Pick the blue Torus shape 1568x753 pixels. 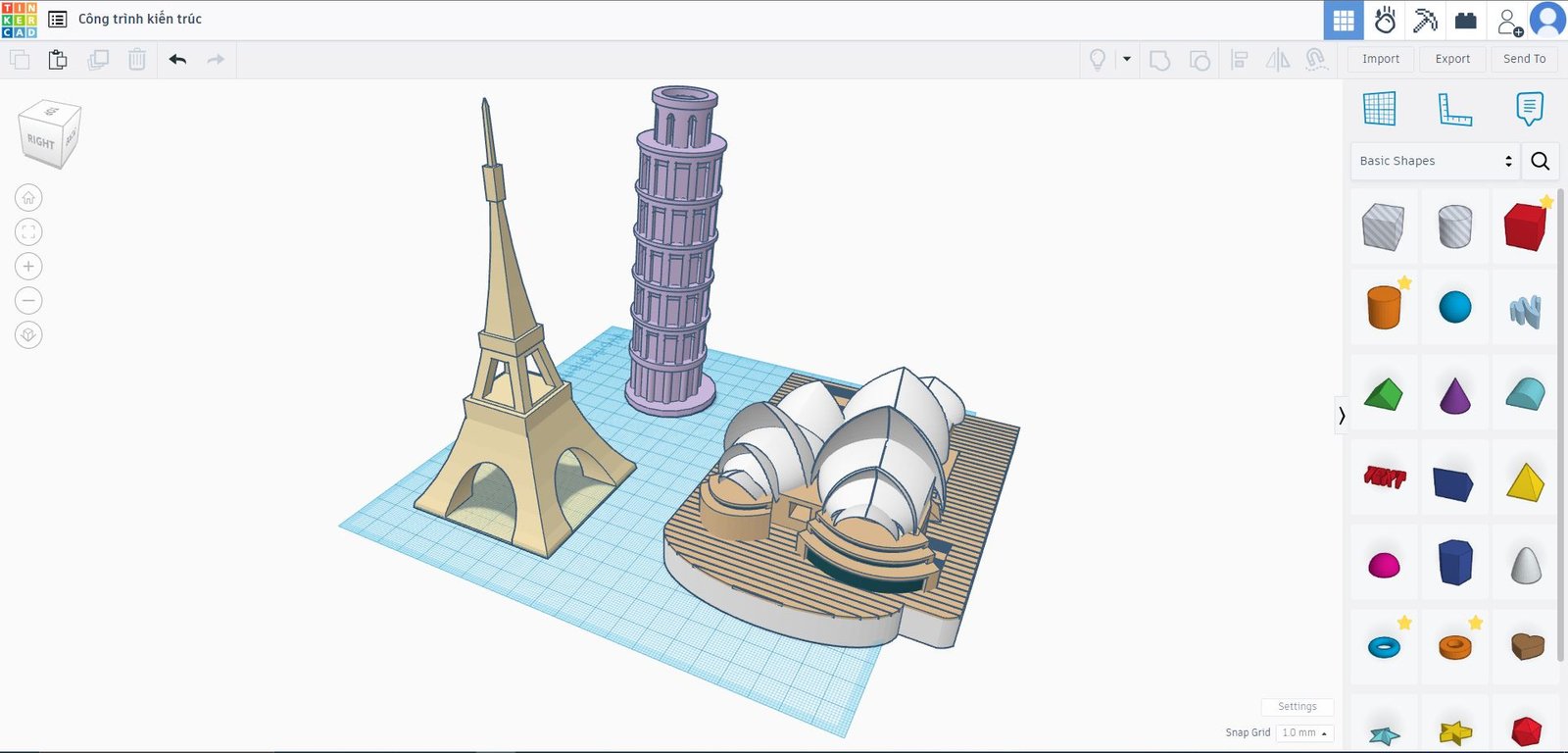pos(1384,647)
